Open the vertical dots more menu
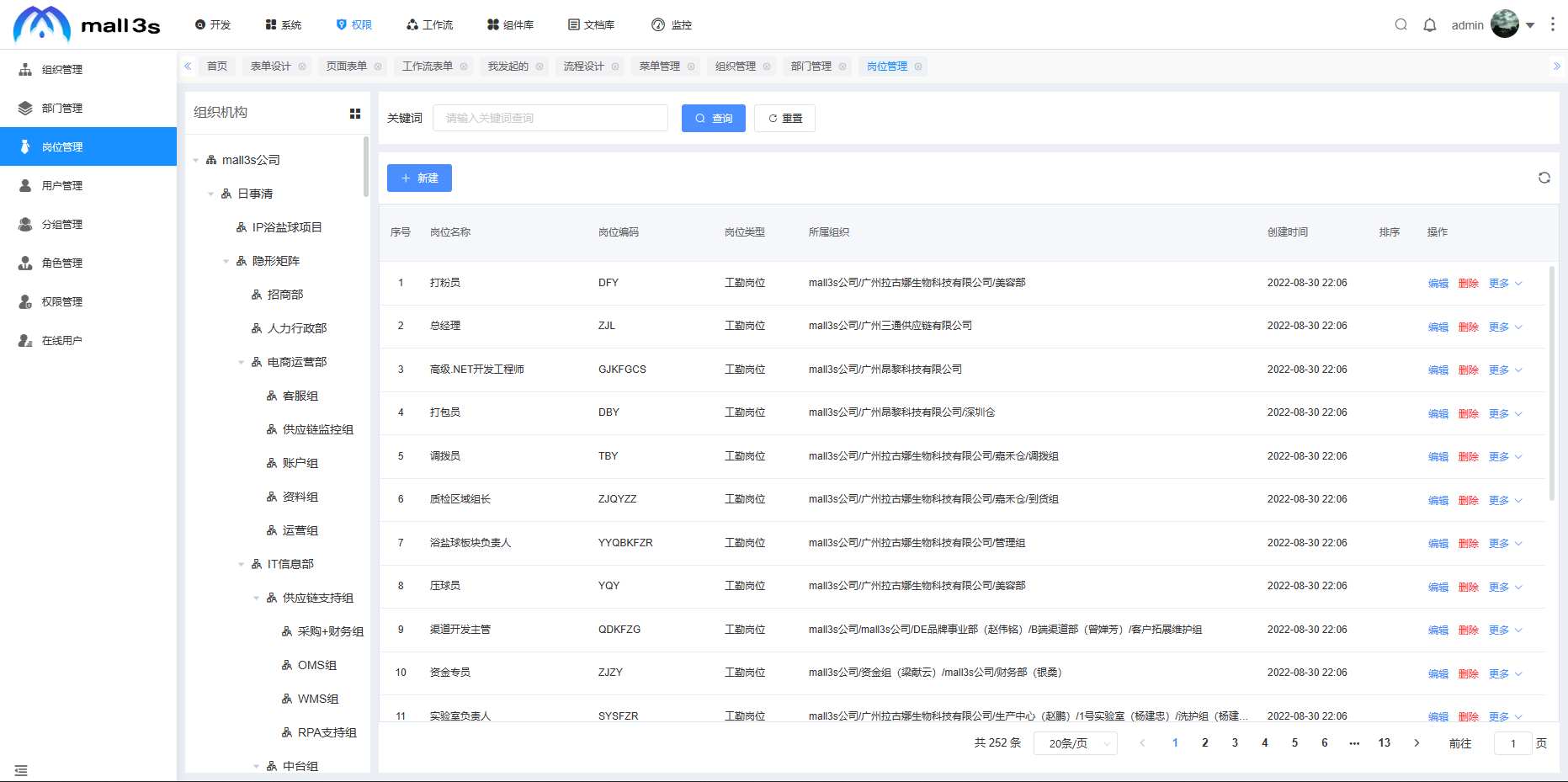 (1552, 24)
